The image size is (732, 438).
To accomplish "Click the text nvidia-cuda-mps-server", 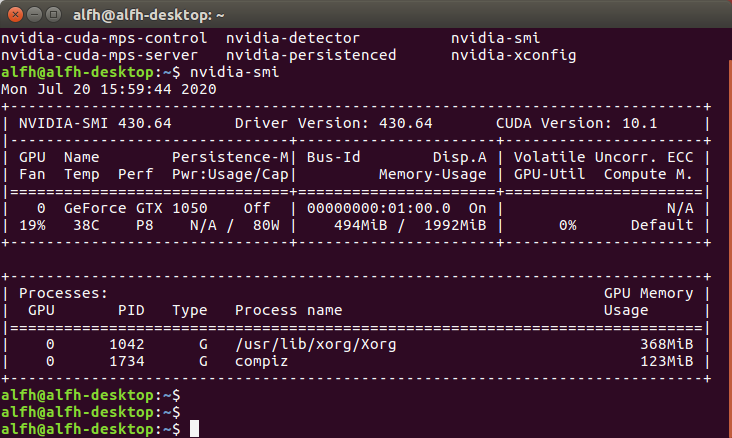I will [99, 55].
